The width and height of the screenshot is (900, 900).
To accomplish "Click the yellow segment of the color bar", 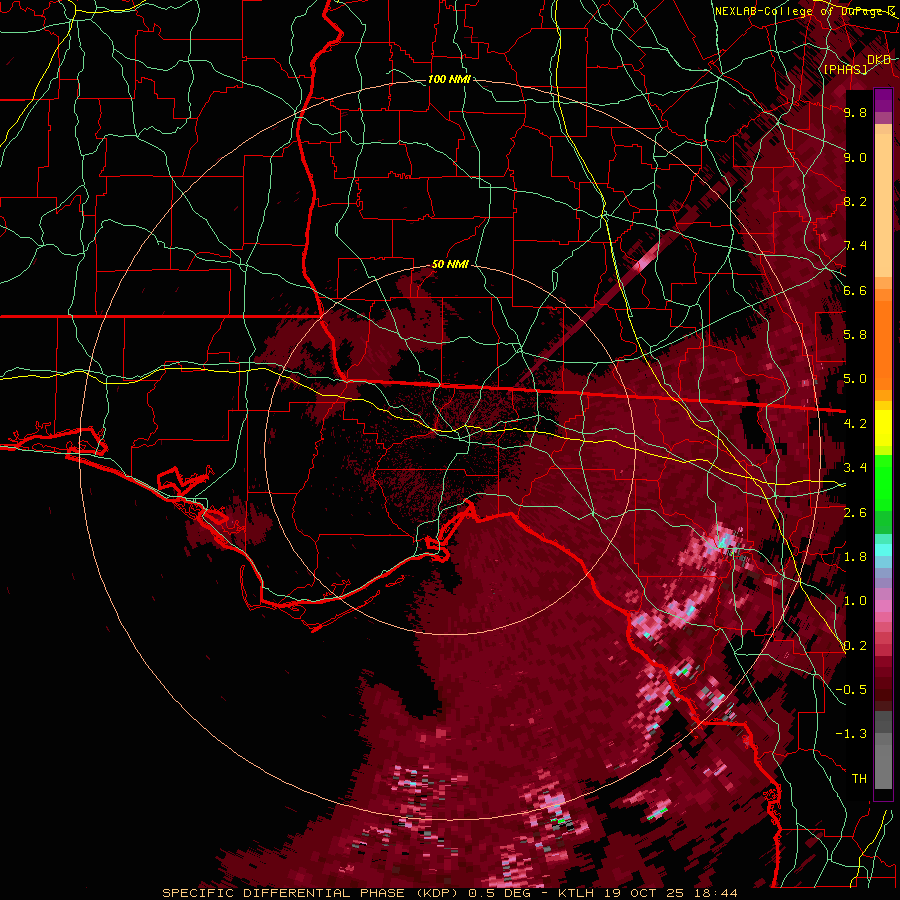I will pos(883,428).
